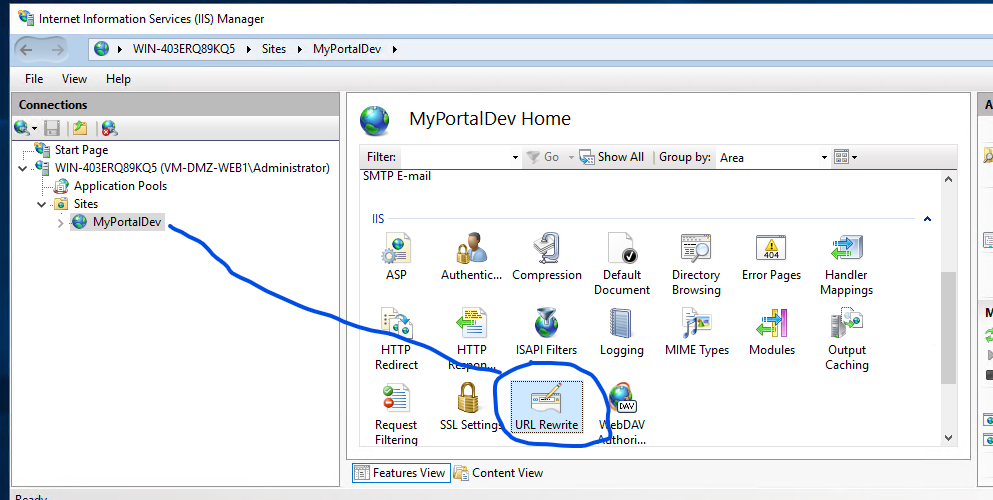Open Request Filtering feature
Screen dimensions: 993x500
pos(396,414)
